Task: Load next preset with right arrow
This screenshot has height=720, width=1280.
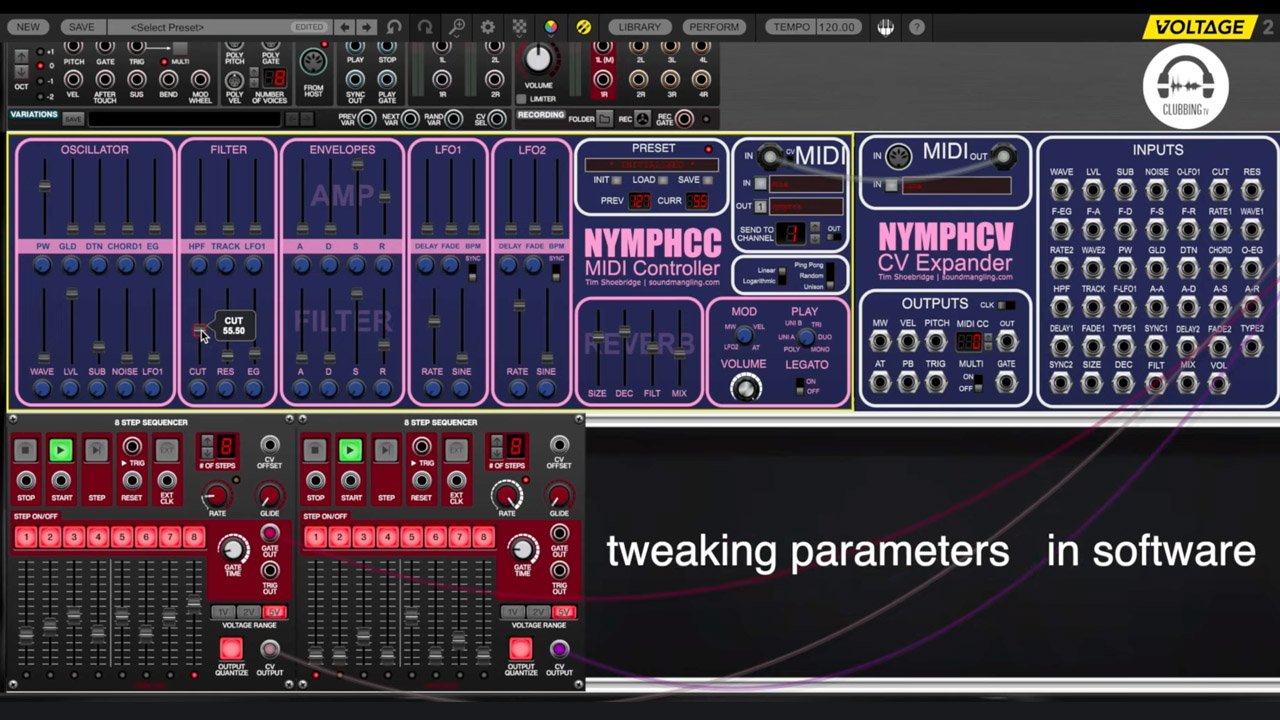Action: pyautogui.click(x=366, y=27)
